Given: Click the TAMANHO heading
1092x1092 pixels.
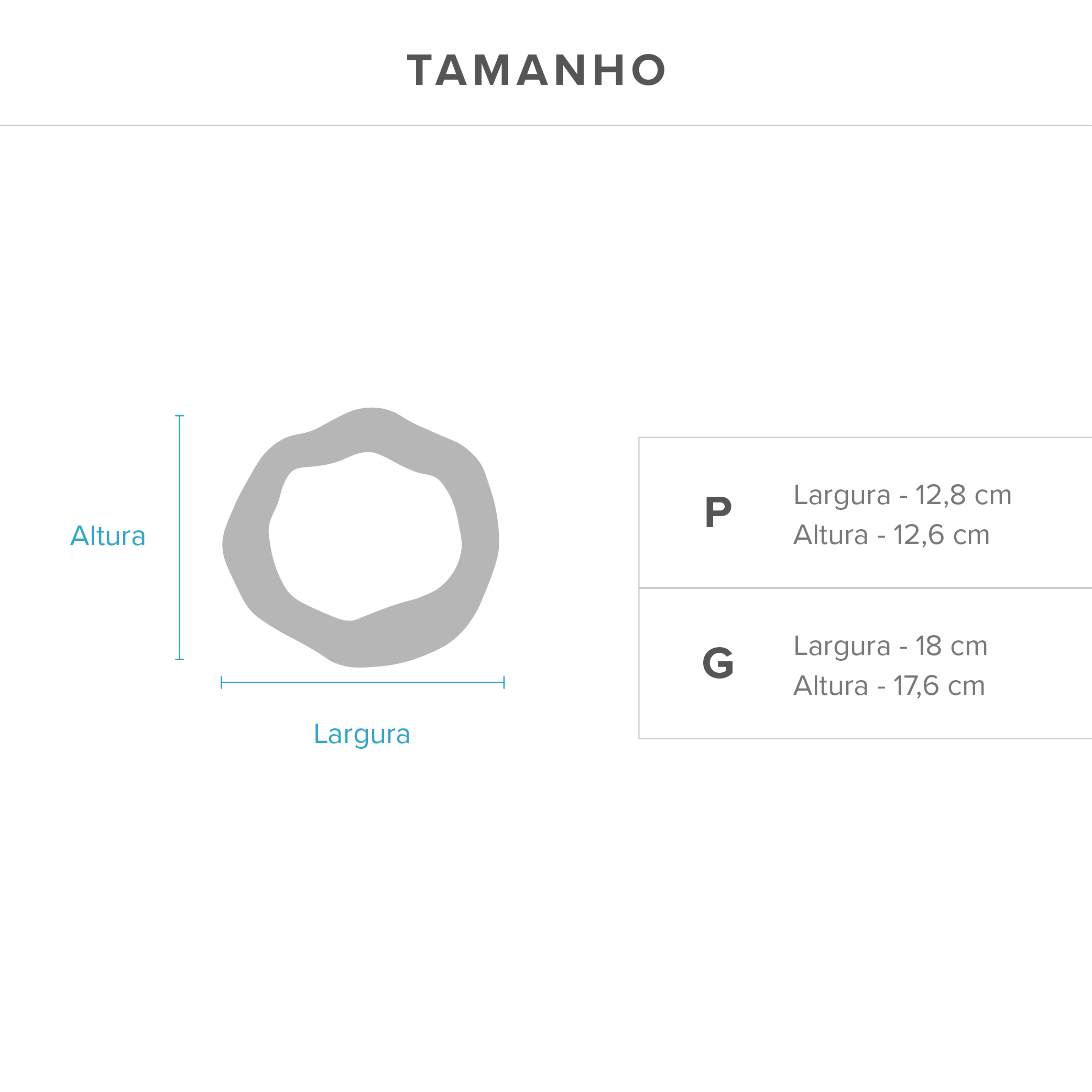Looking at the screenshot, I should (x=536, y=70).
